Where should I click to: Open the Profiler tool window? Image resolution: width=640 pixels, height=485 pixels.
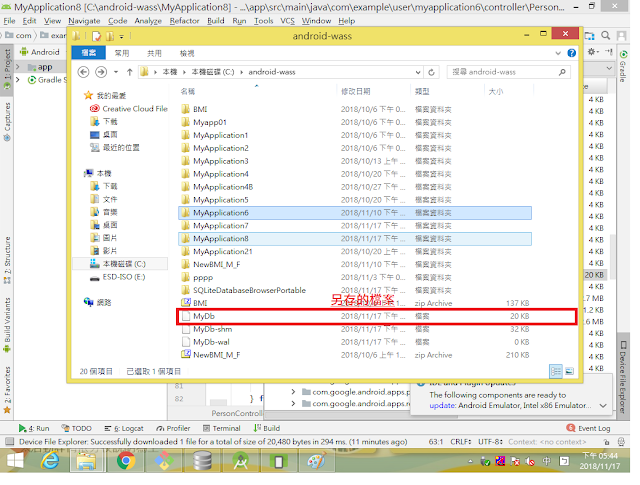click(173, 428)
